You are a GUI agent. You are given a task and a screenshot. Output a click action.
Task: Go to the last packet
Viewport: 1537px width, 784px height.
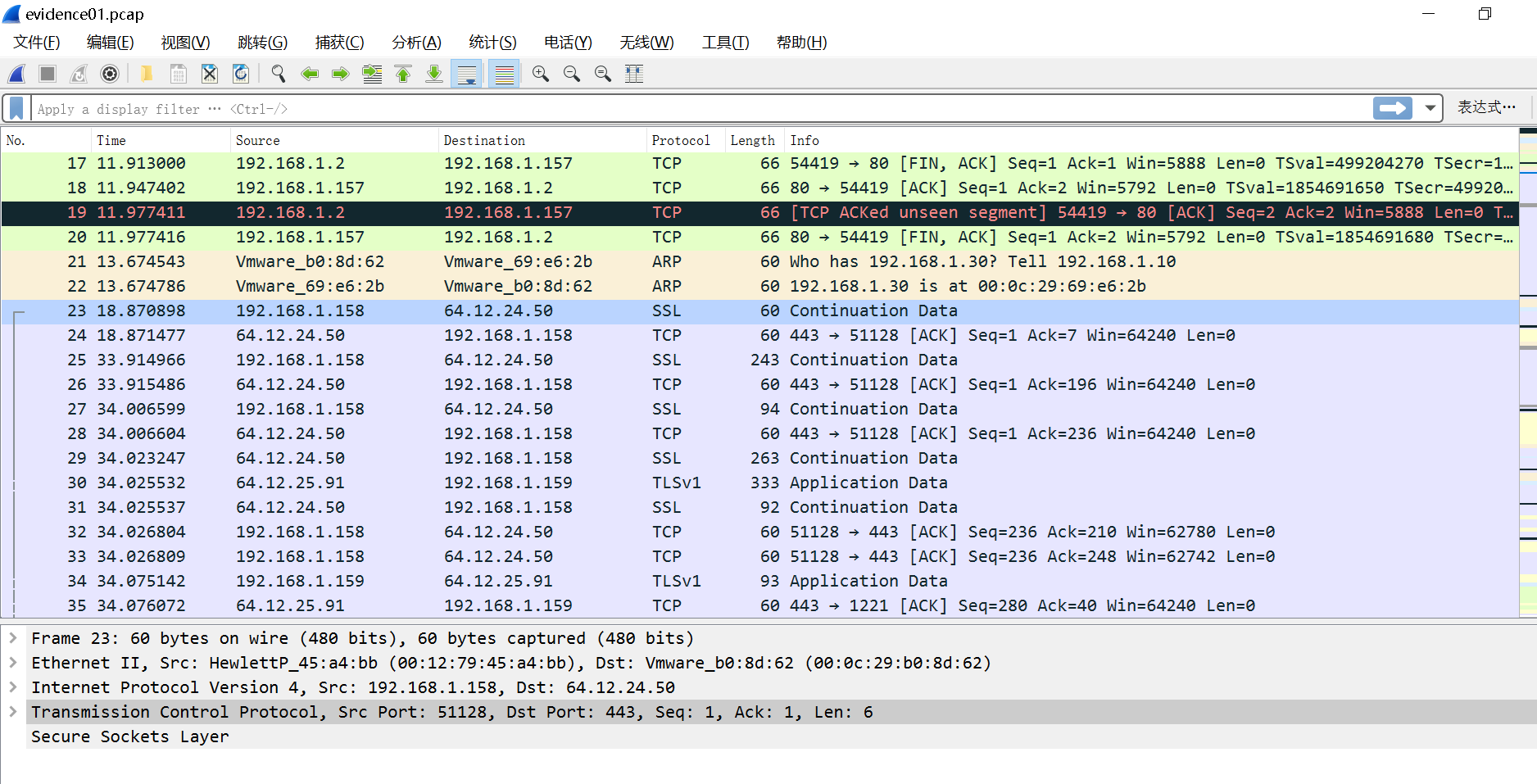click(433, 74)
